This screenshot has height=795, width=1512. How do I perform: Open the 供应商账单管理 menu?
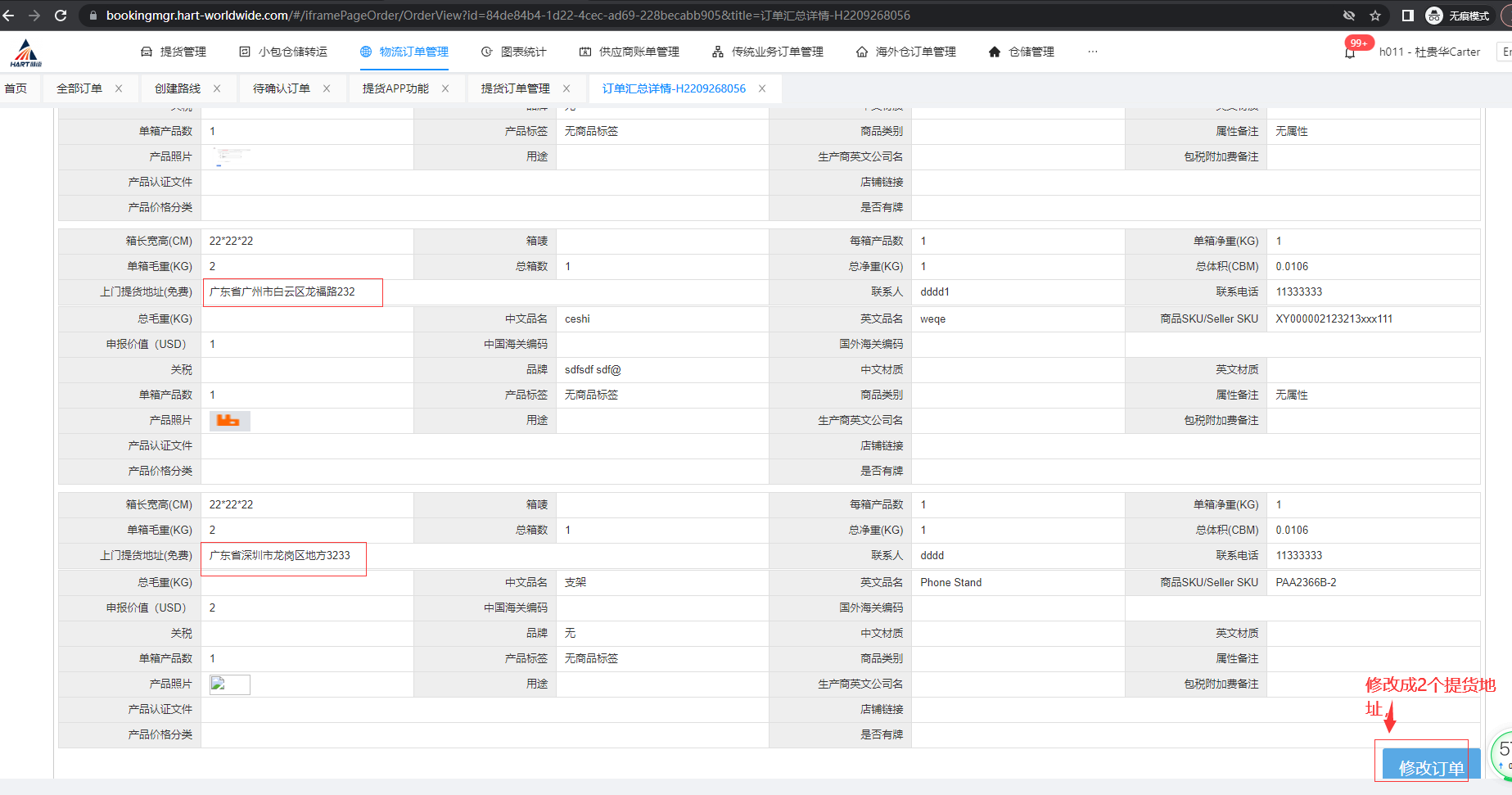(629, 52)
